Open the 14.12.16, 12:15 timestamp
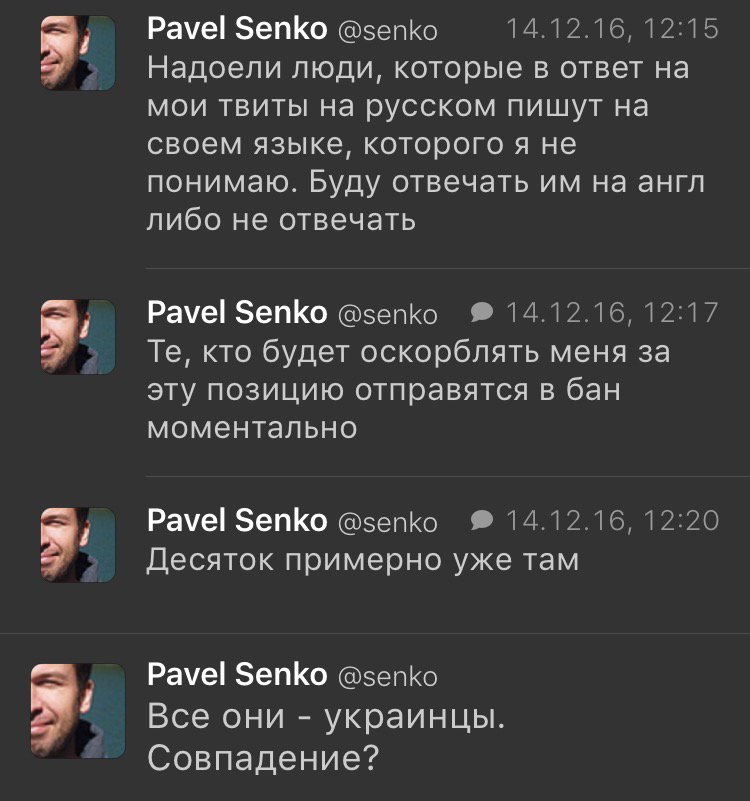 point(612,29)
